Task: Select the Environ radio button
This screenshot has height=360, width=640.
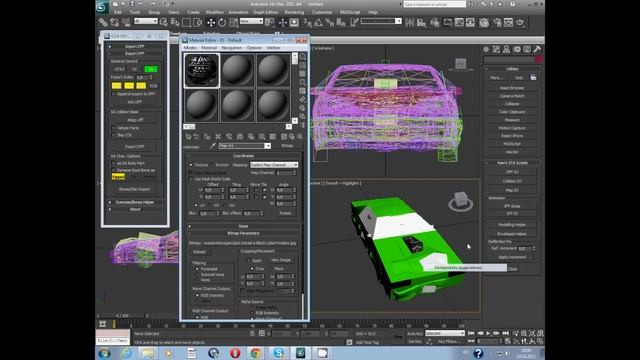Action: (x=212, y=165)
